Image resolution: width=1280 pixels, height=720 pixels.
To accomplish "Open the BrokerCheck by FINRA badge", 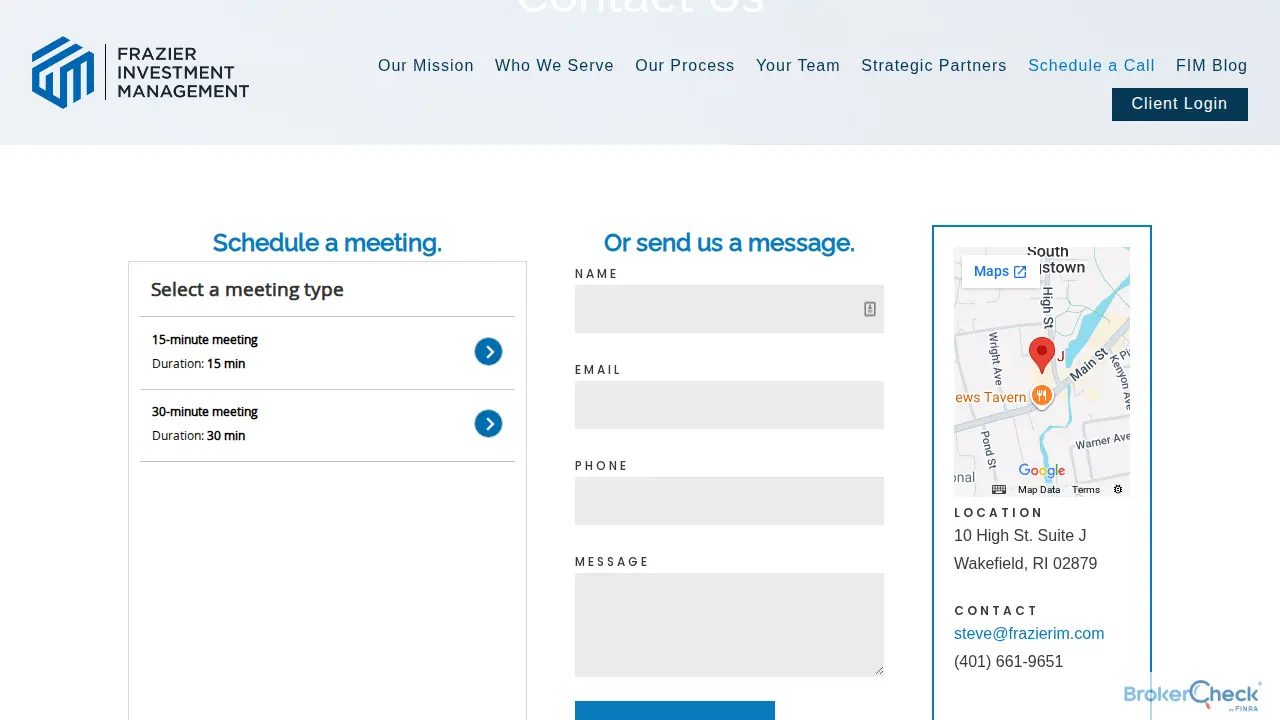I will (1193, 695).
